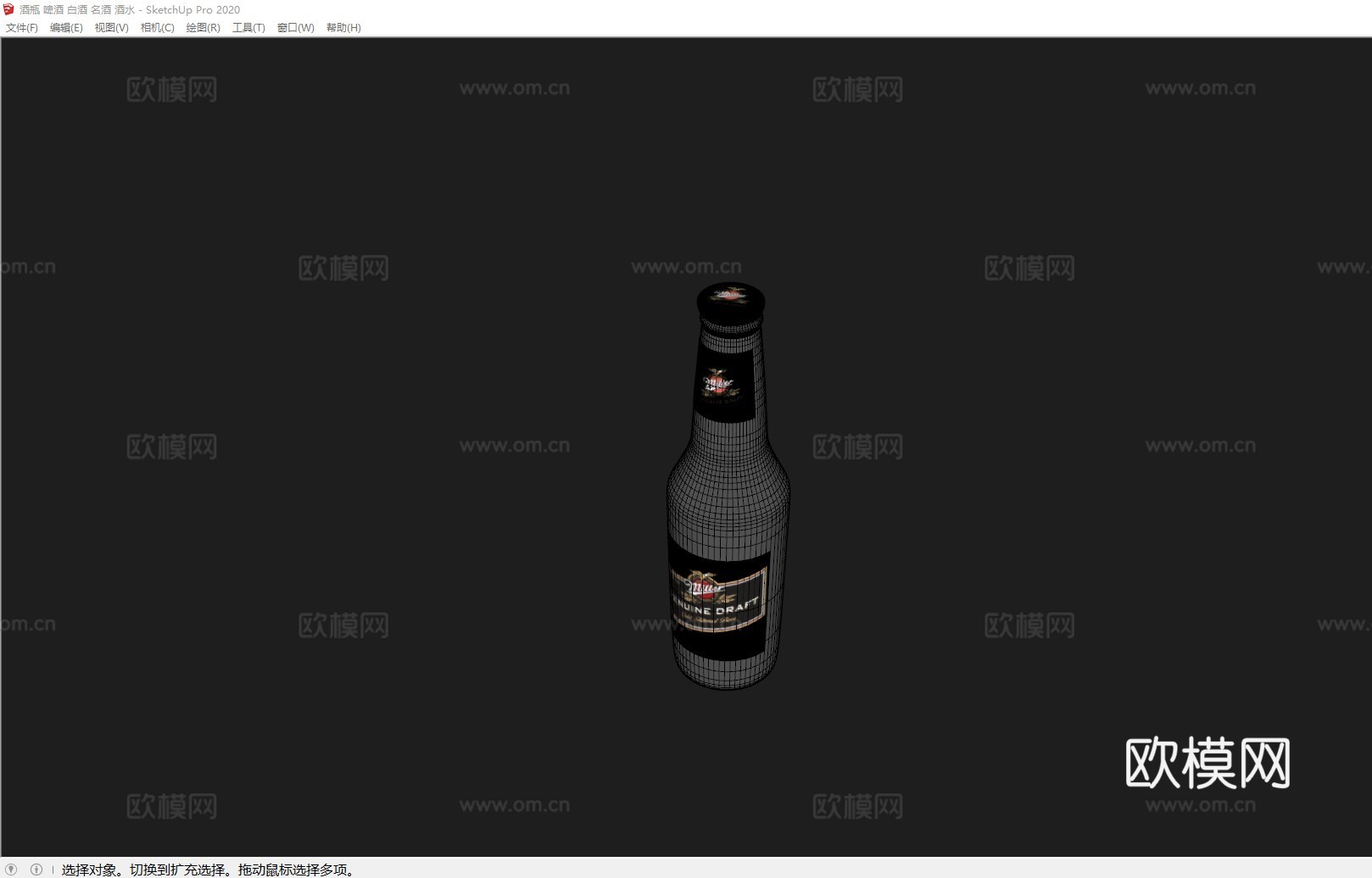Click the Genuine Draft label on bottle
Screen dimensions: 1372x878
pyautogui.click(x=719, y=599)
